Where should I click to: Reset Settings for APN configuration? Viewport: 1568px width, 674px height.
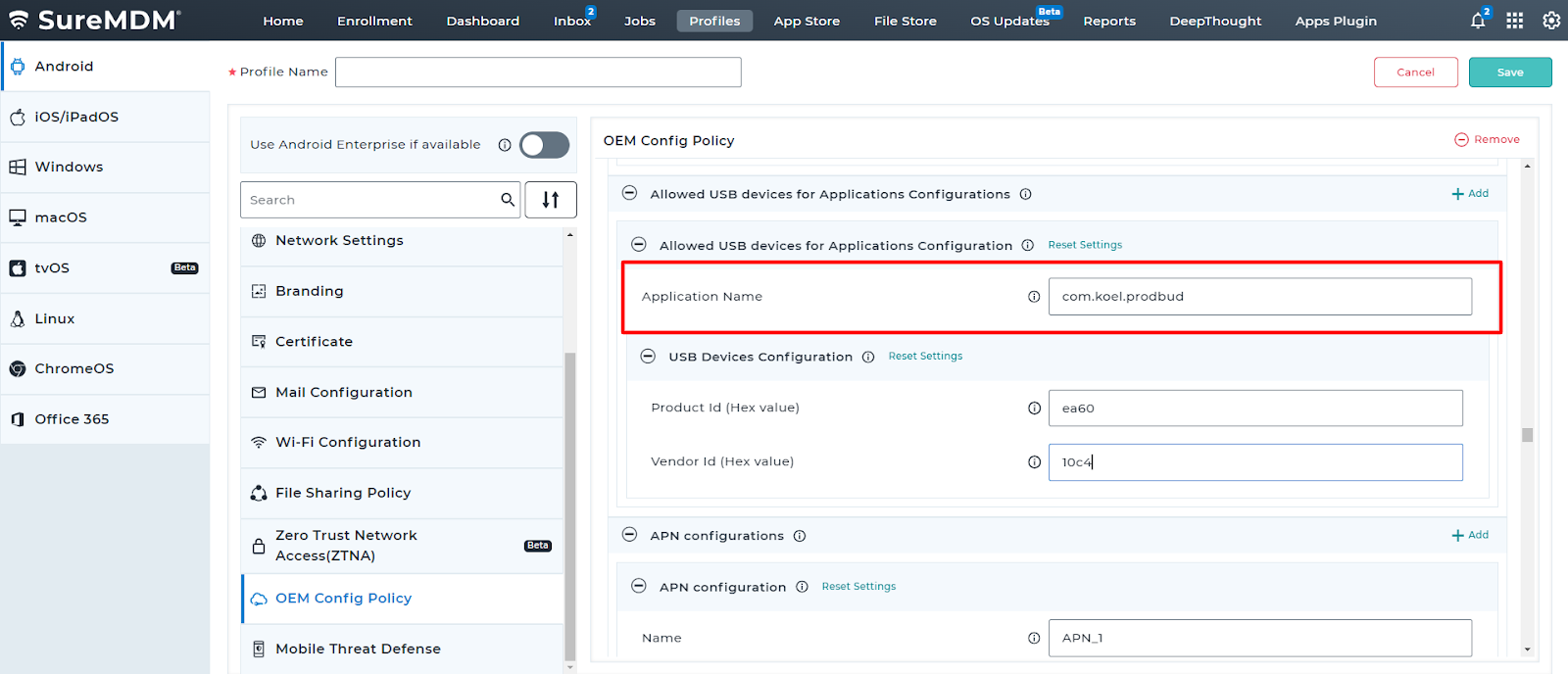858,587
